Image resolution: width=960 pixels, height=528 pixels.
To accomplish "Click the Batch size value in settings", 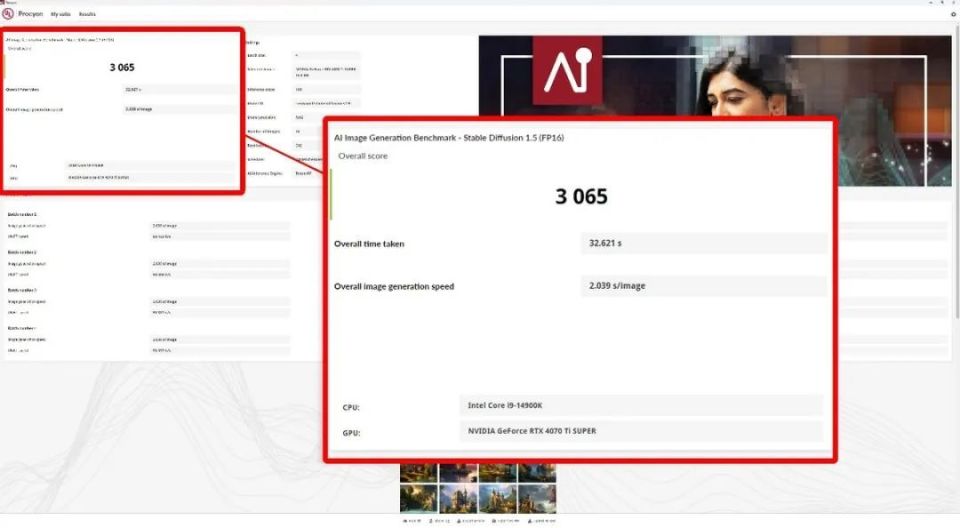I will click(326, 55).
